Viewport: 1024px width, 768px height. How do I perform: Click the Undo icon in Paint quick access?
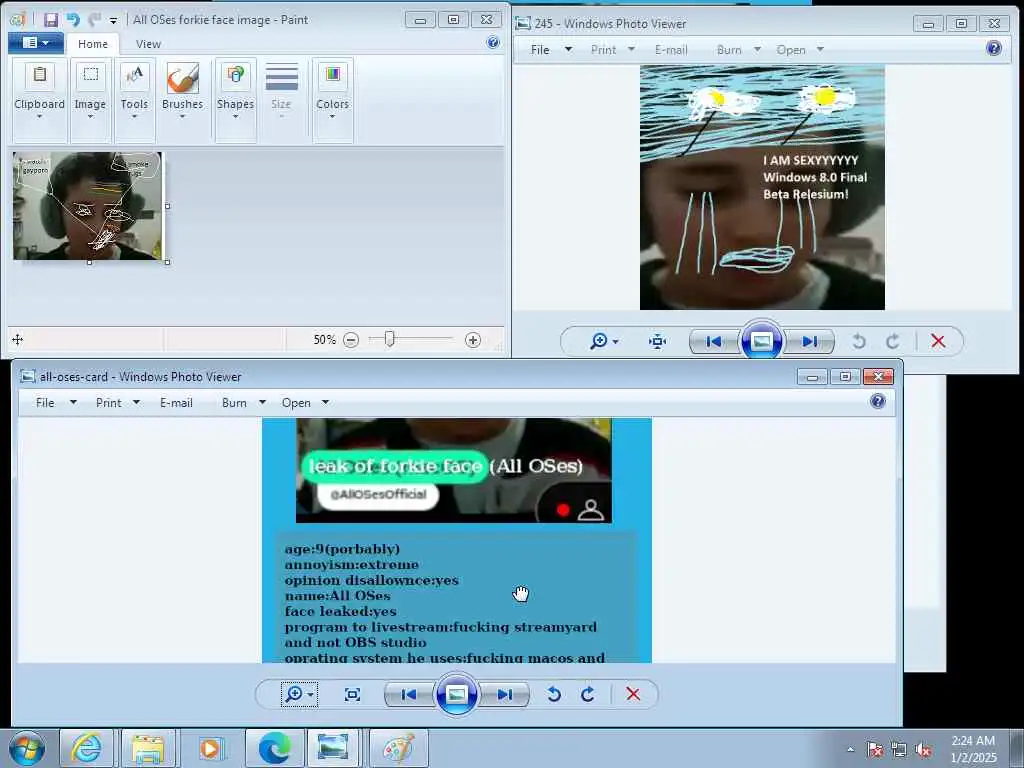click(72, 20)
